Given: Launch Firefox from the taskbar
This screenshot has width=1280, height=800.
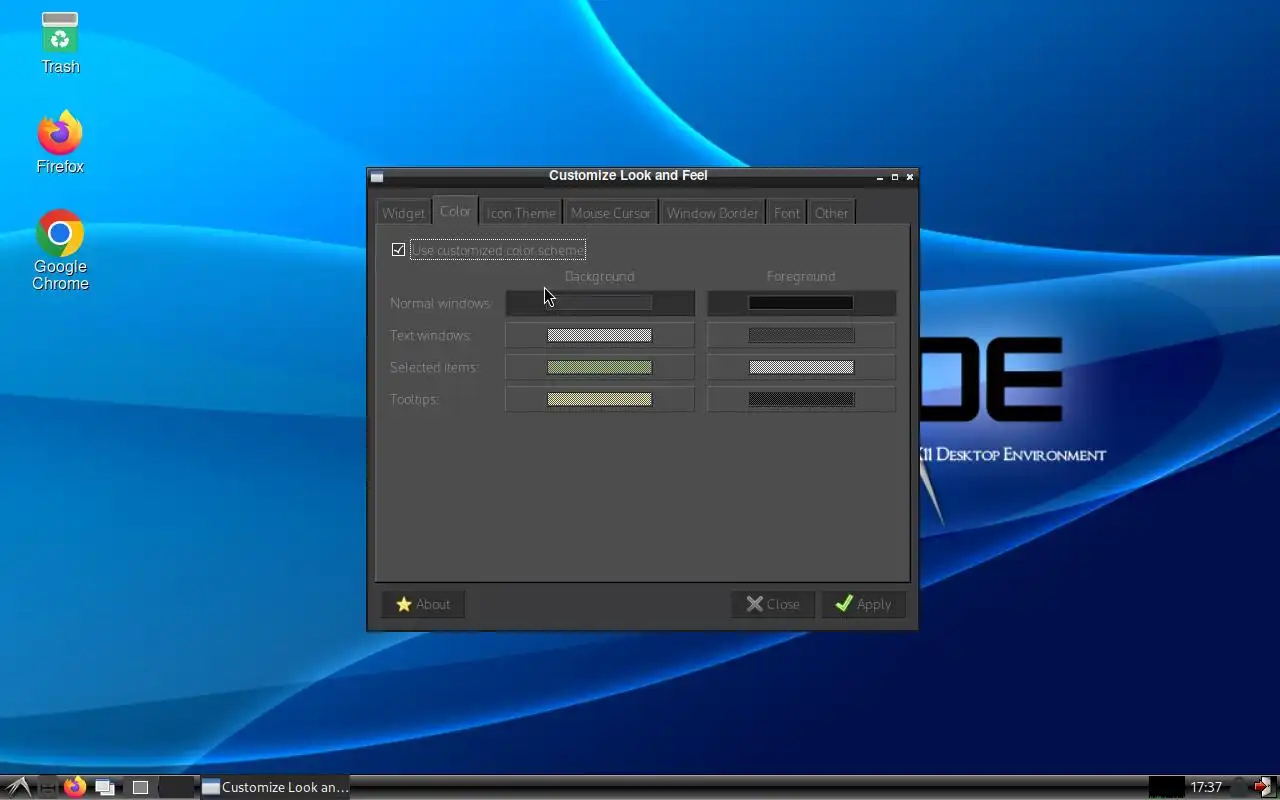Looking at the screenshot, I should [75, 787].
